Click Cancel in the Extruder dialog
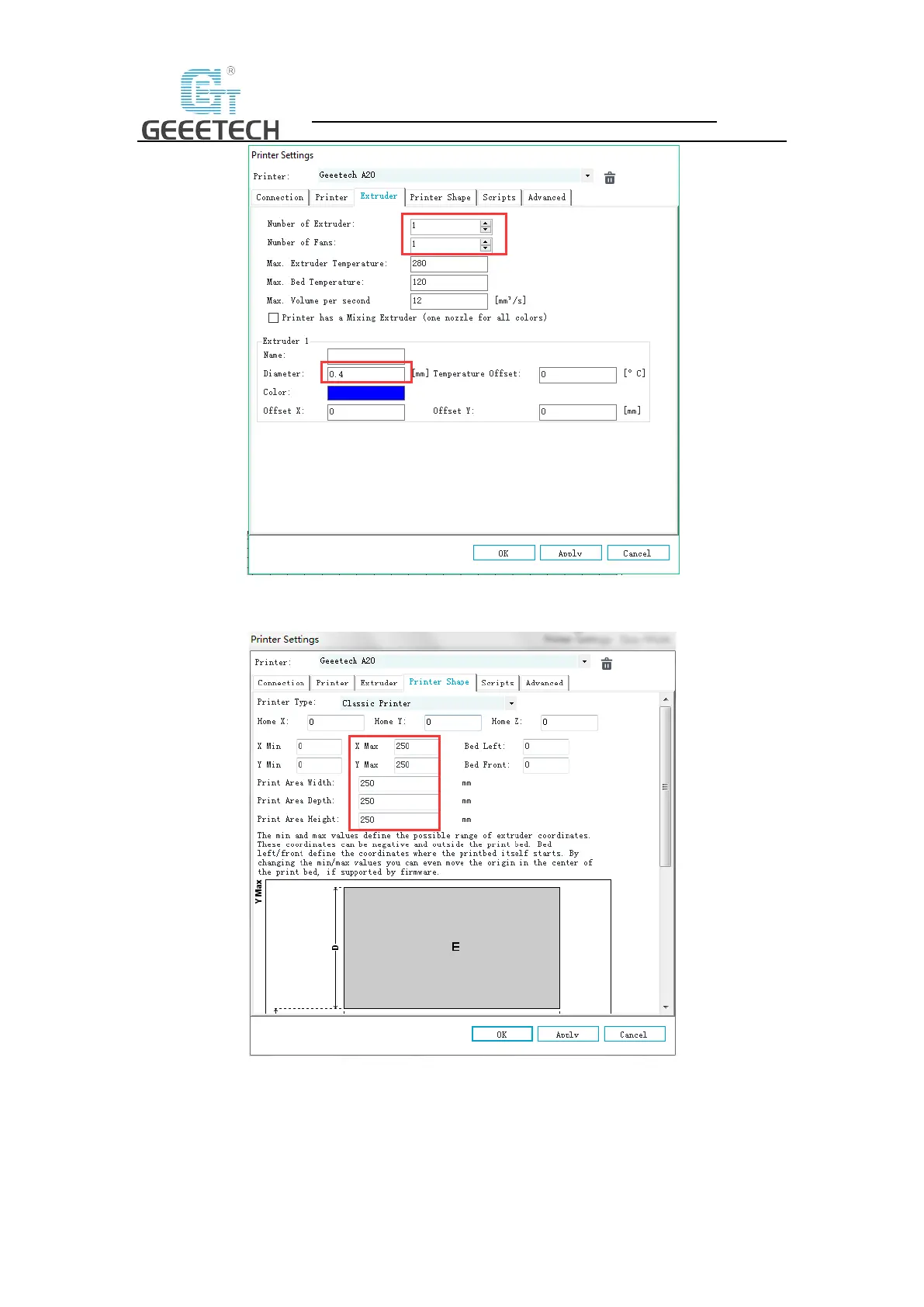This screenshot has width=924, height=1307. click(x=637, y=553)
